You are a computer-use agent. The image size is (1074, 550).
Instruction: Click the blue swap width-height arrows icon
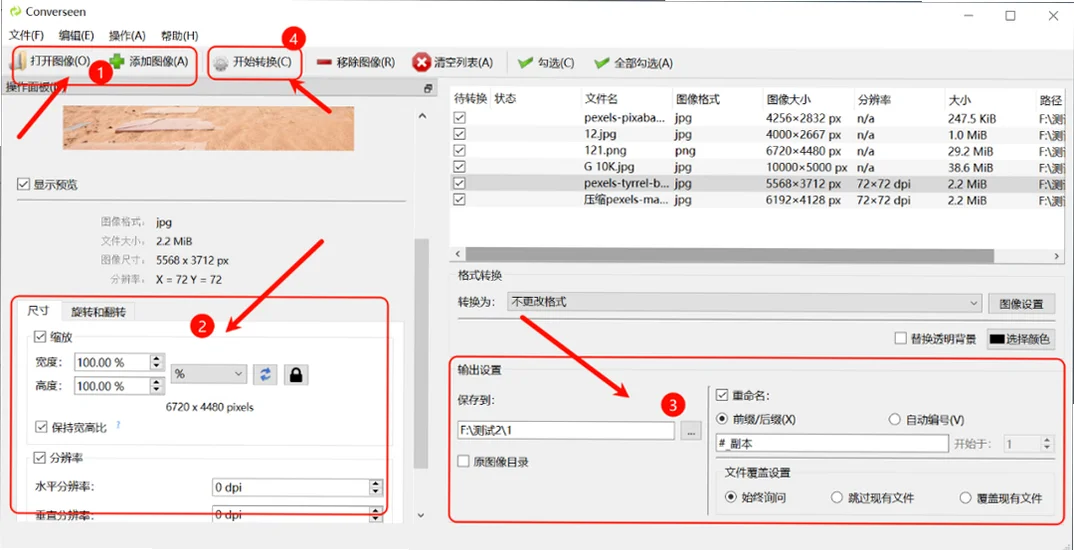click(x=264, y=375)
